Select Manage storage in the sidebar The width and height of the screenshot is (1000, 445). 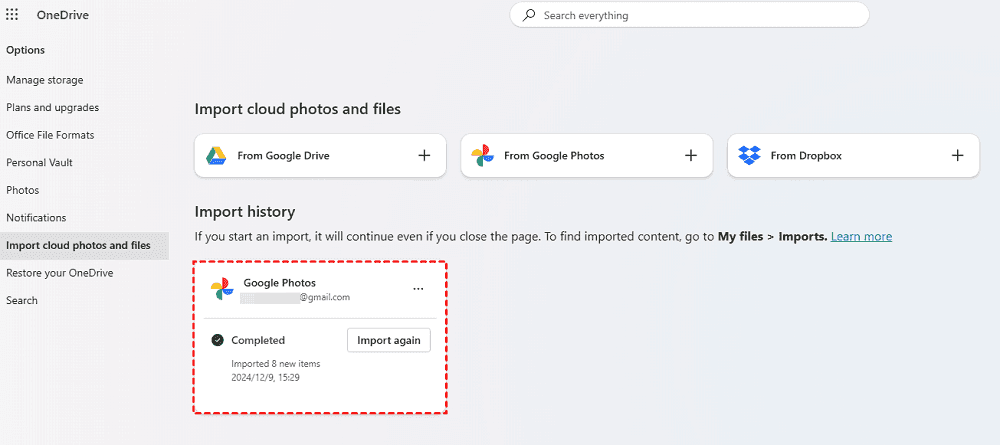tap(45, 80)
